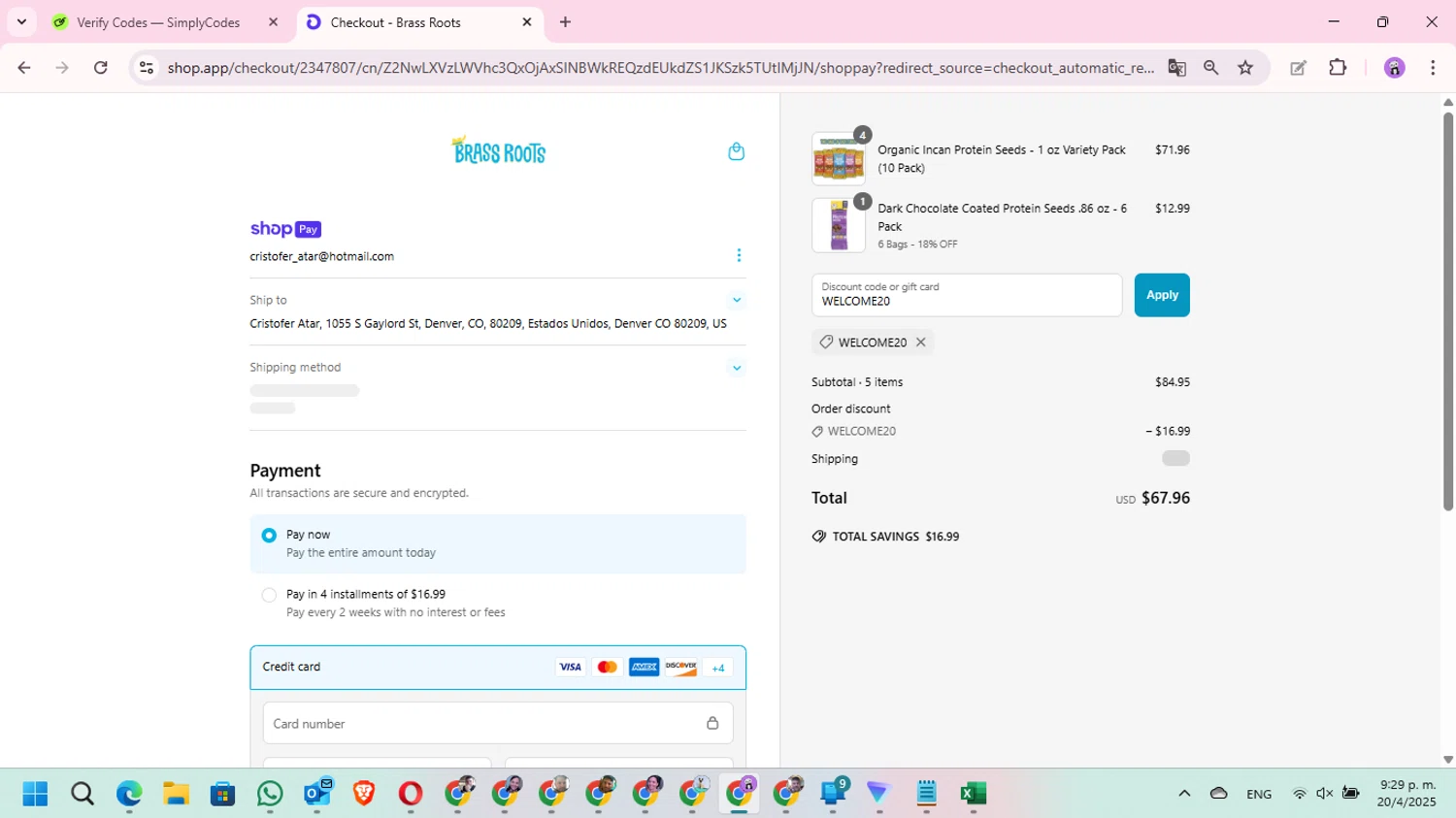
Task: Open Windows Search from the taskbar
Action: (83, 794)
